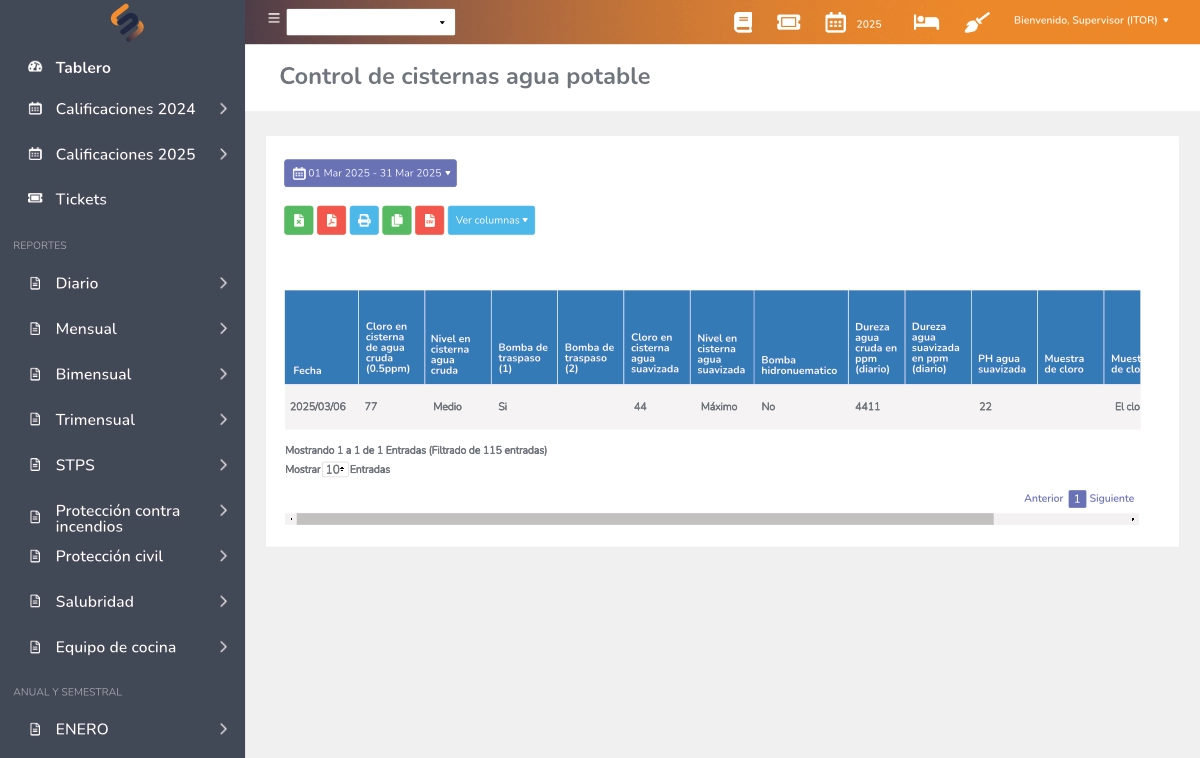The height and width of the screenshot is (758, 1200).
Task: Click the bed icon in header
Action: [926, 22]
